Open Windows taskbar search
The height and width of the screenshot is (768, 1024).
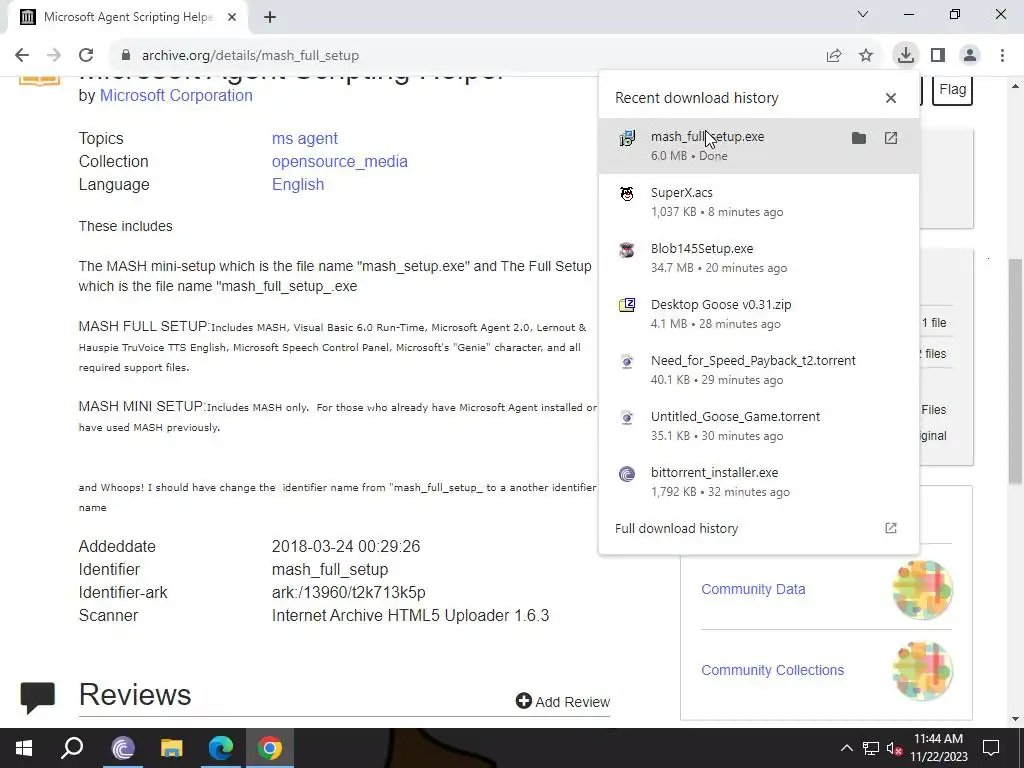(72, 748)
